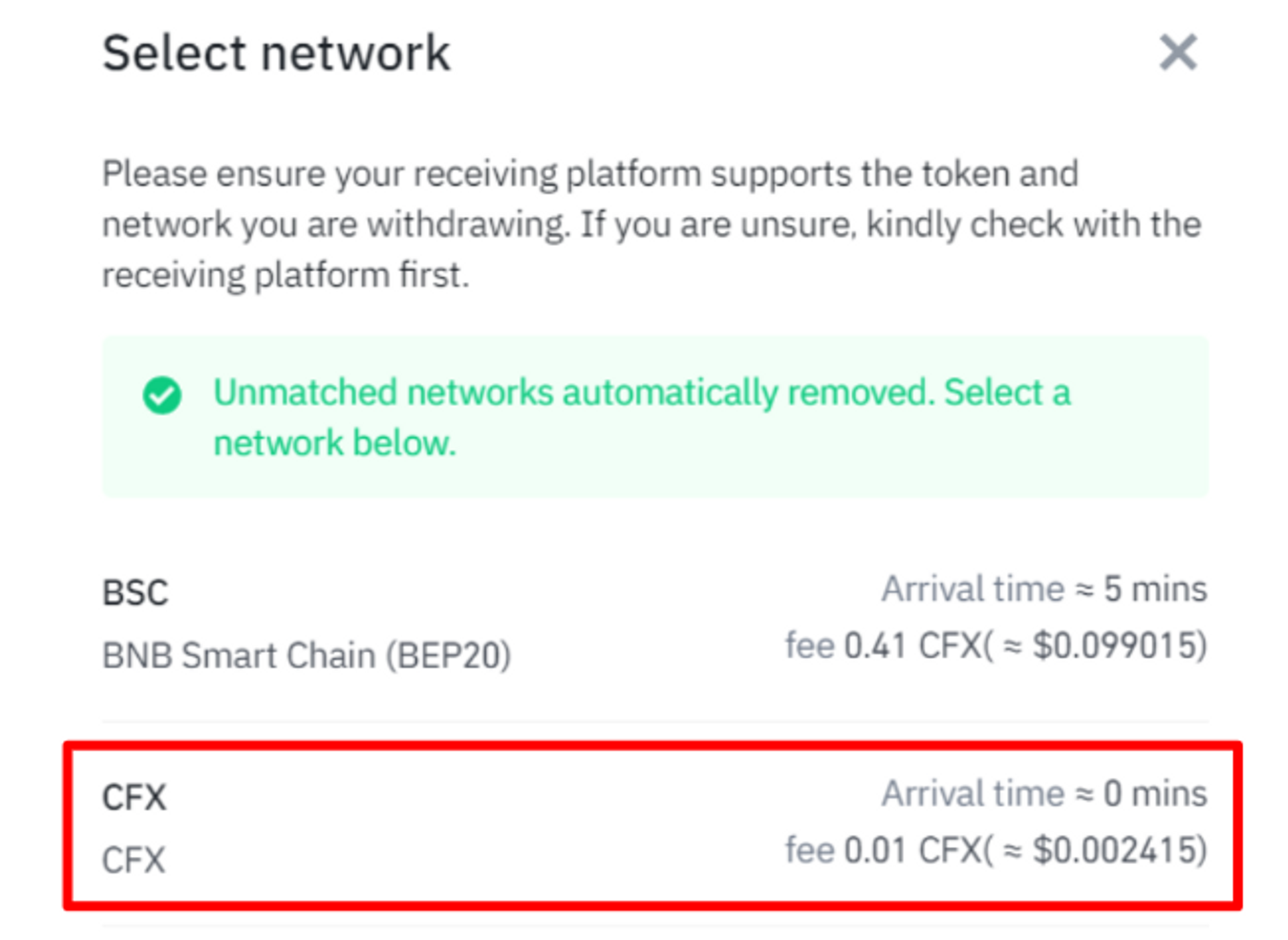Click the bold CFX network name
This screenshot has height=940, width=1288.
point(134,797)
